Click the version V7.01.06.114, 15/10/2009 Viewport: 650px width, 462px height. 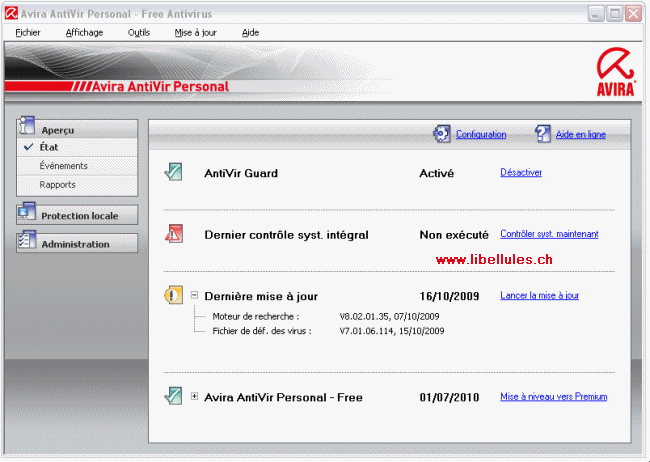[392, 331]
